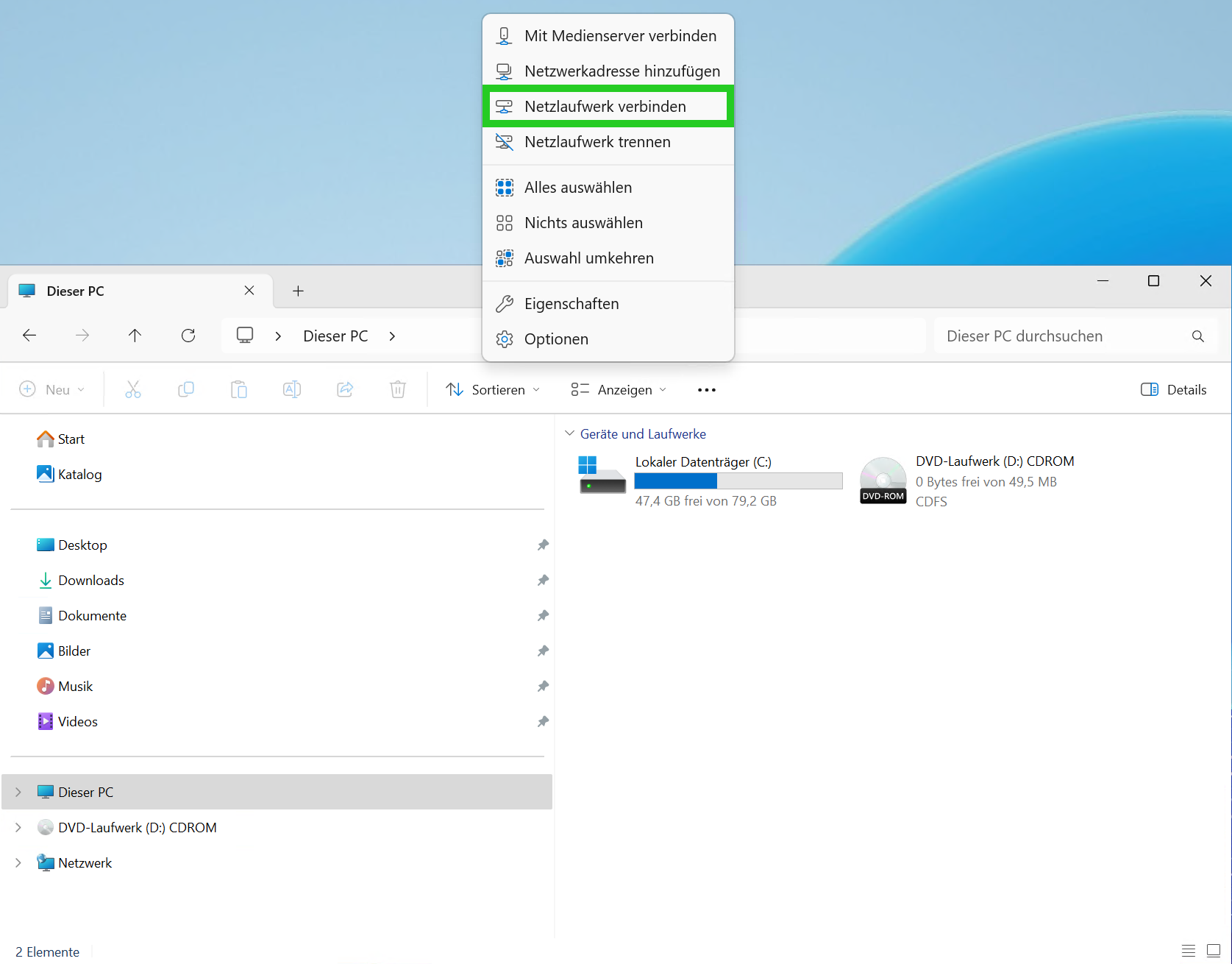Select the Cut icon in the toolbar

point(133,389)
